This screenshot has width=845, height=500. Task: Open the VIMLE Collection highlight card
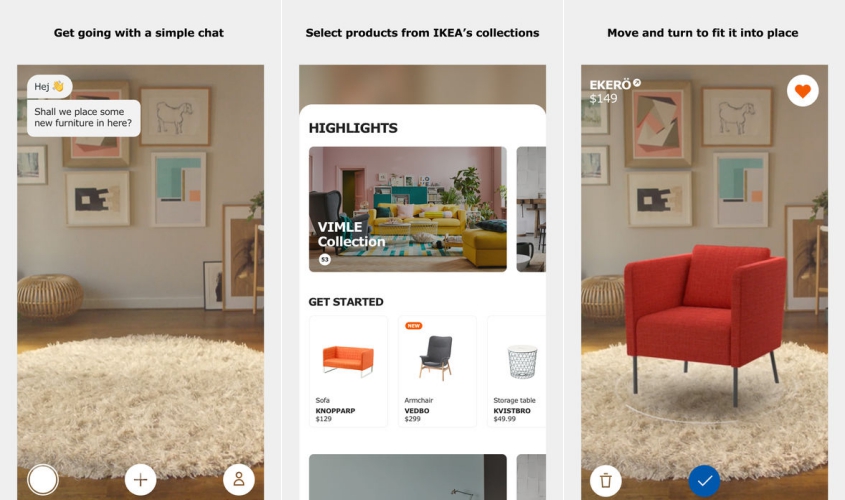coord(407,209)
